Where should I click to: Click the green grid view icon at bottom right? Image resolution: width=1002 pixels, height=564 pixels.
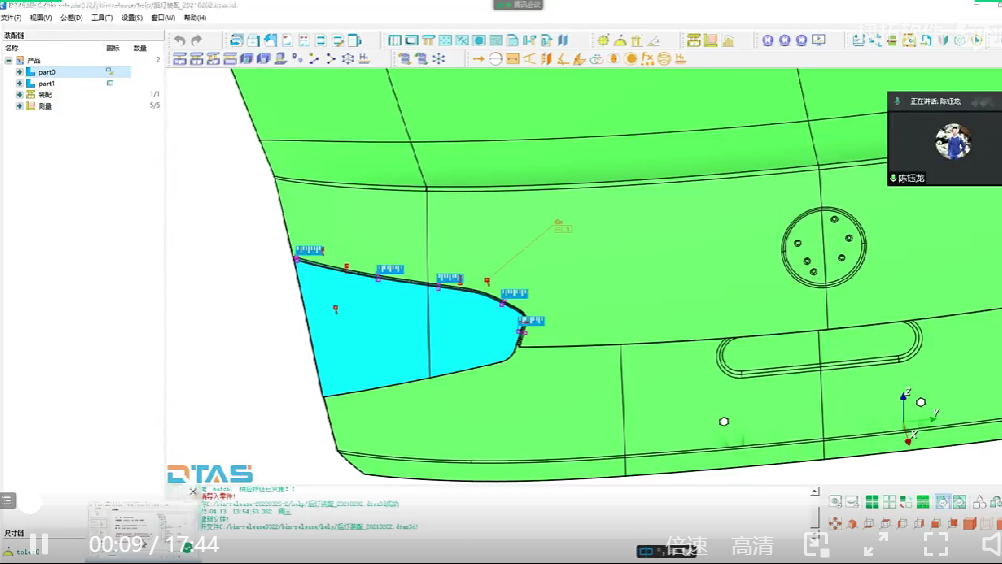point(872,502)
